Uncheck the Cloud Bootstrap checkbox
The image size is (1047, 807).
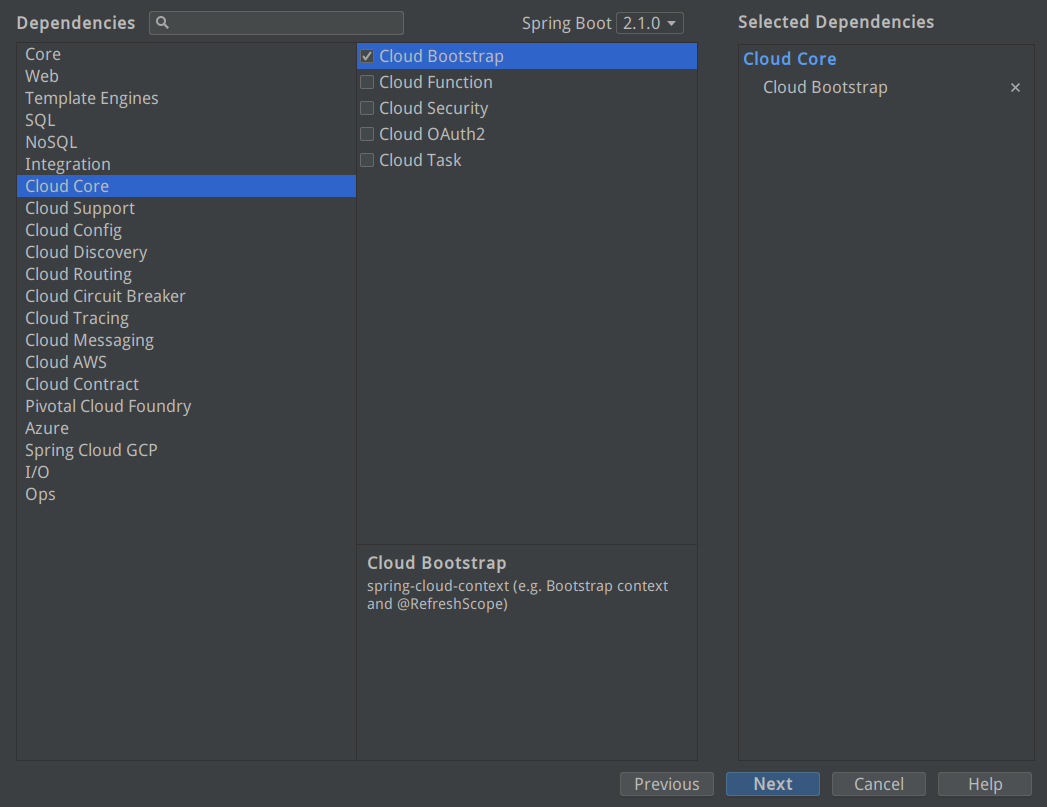coord(367,56)
